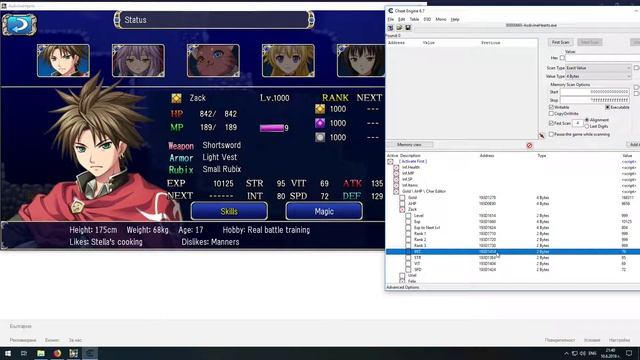Click the red arrow add-address icon
Viewport: 640px width, 360px height.
point(542,136)
